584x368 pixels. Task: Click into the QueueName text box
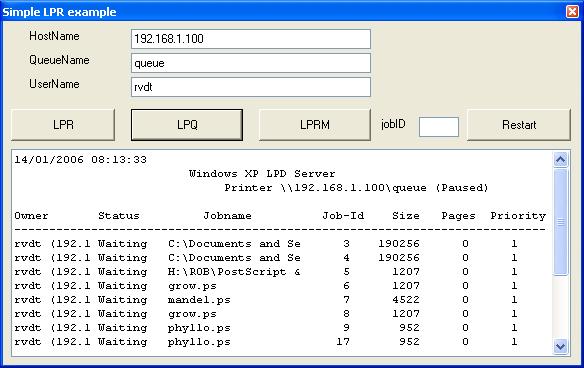(251, 63)
